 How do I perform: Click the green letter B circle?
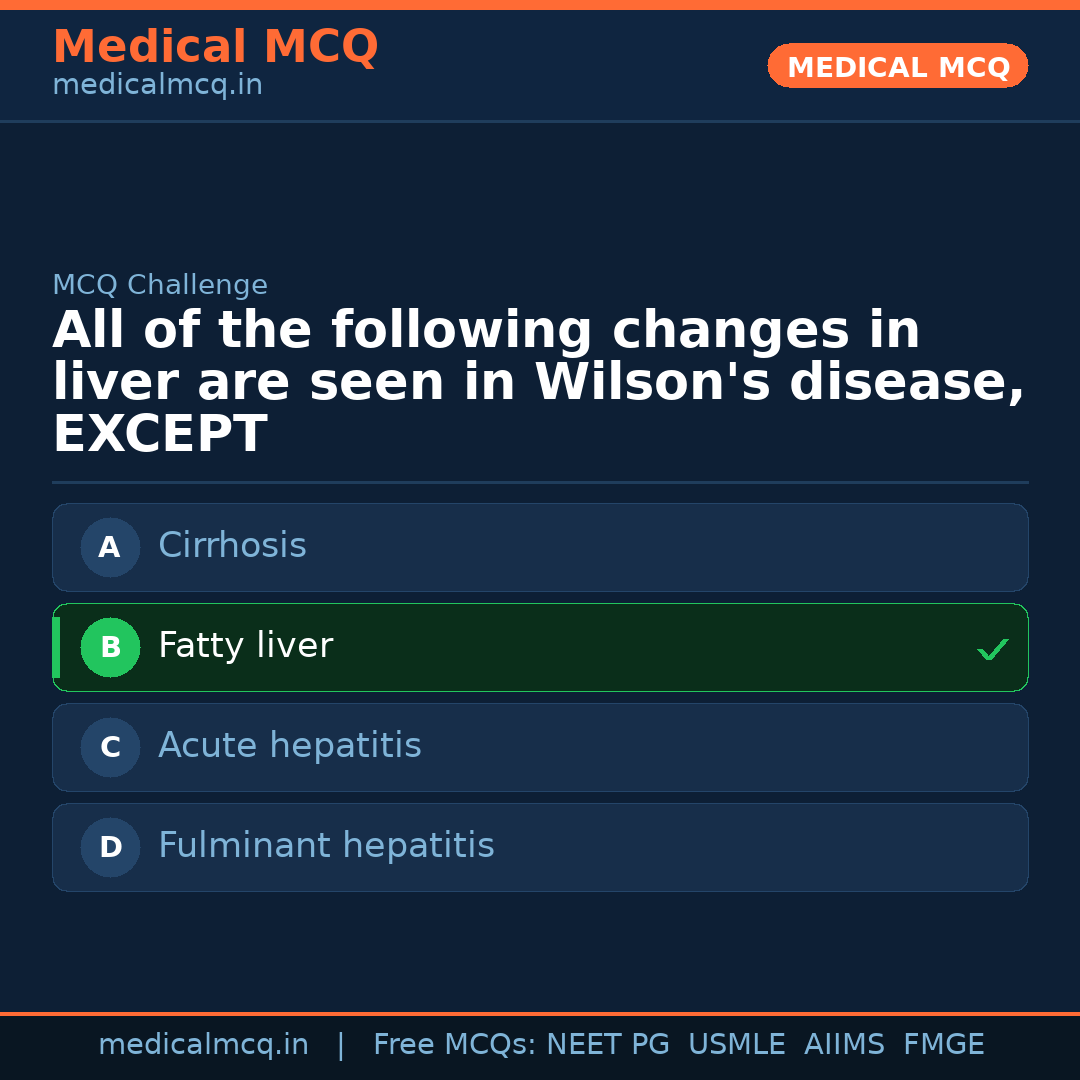point(110,647)
